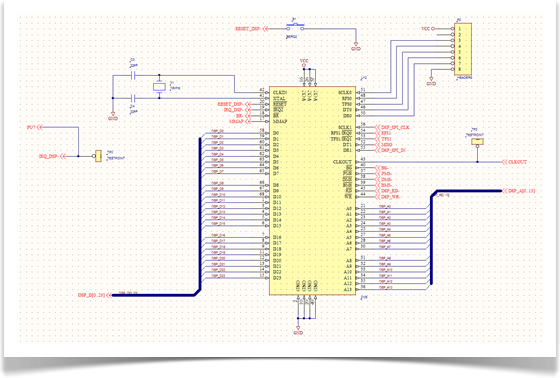560x378 pixels.
Task: Click the DT1 pin label
Action: (348, 145)
